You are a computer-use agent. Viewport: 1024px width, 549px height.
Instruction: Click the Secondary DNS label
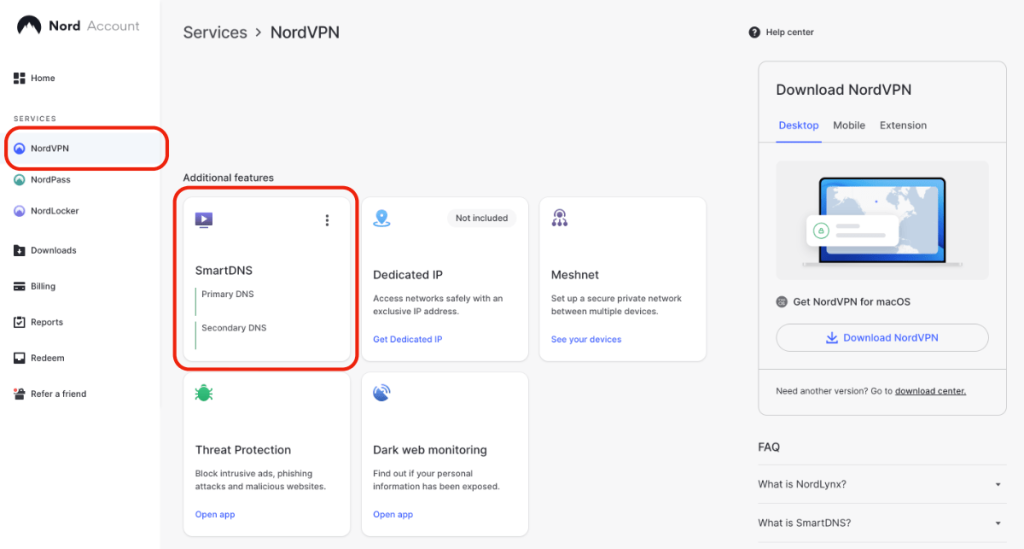234,328
